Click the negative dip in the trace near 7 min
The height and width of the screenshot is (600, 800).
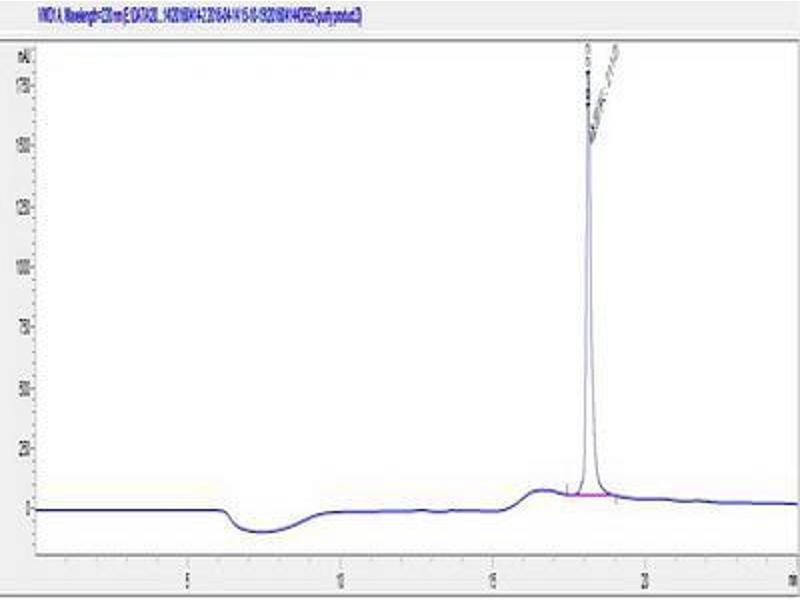(260, 531)
